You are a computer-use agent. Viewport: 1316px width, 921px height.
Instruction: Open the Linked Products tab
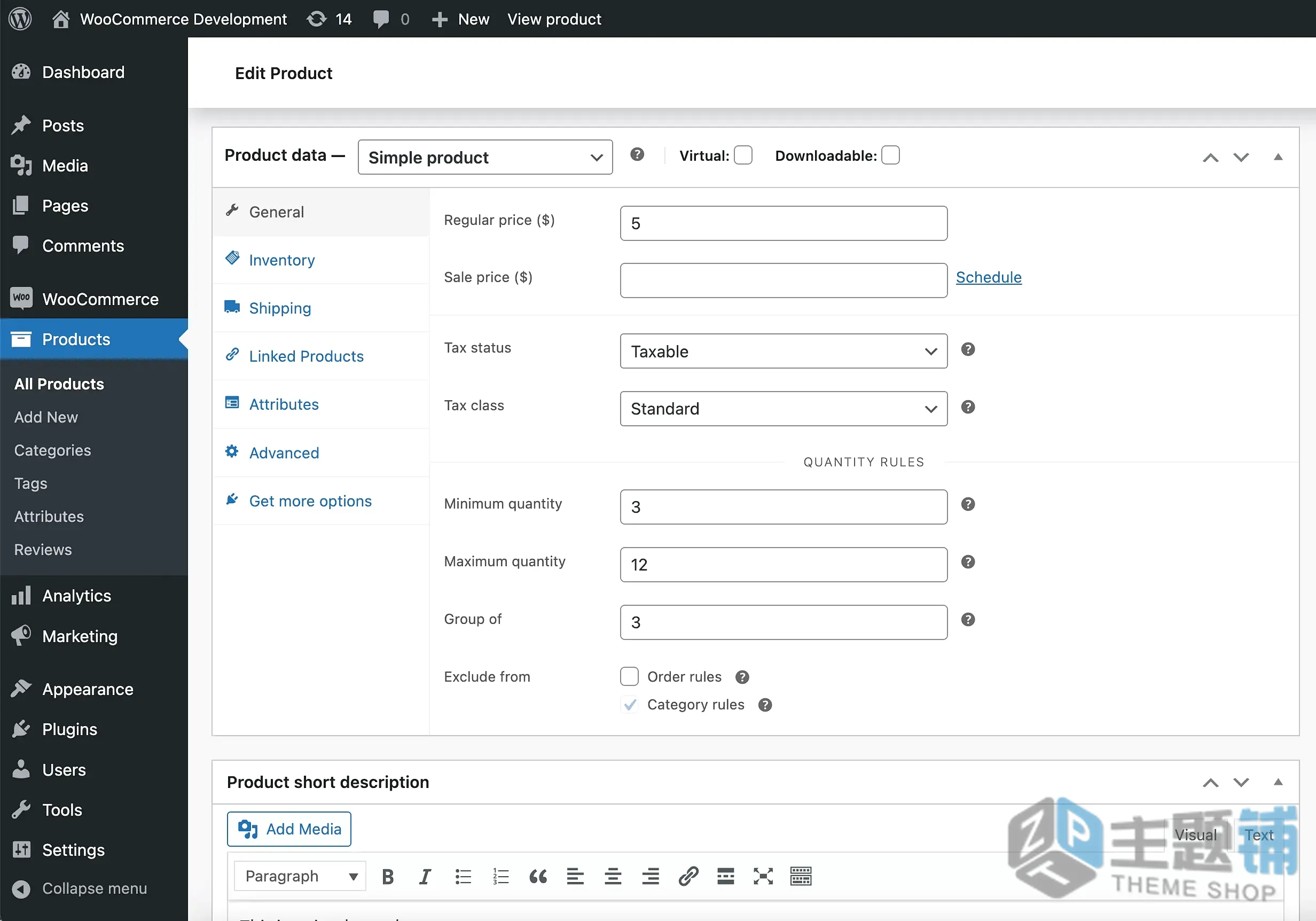(x=321, y=356)
